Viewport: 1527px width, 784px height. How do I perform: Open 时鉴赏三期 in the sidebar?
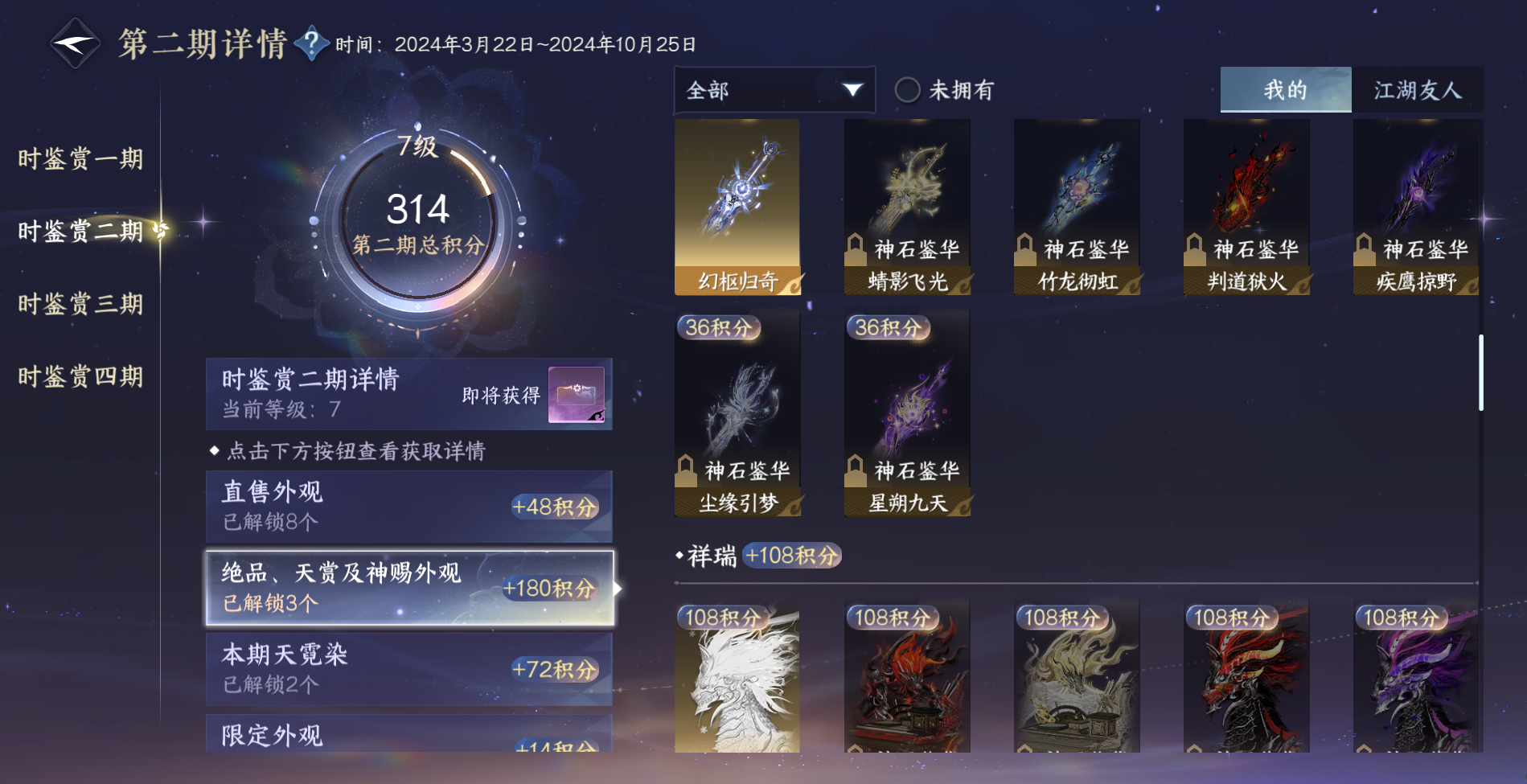coord(80,304)
